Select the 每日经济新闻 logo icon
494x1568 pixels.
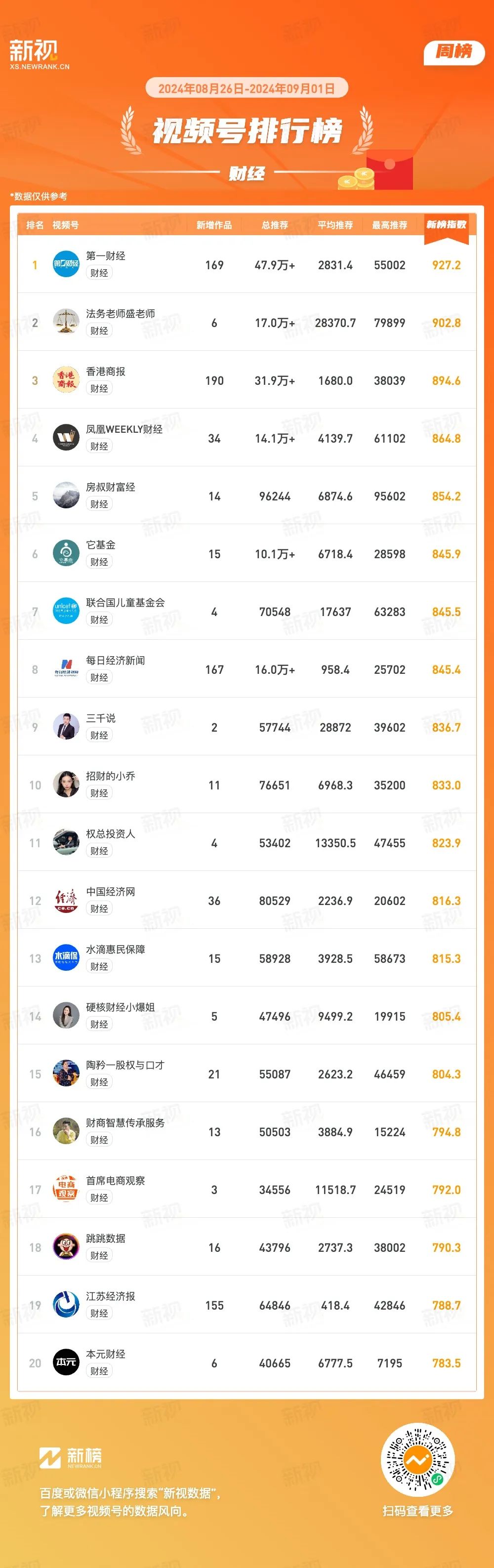[x=66, y=669]
